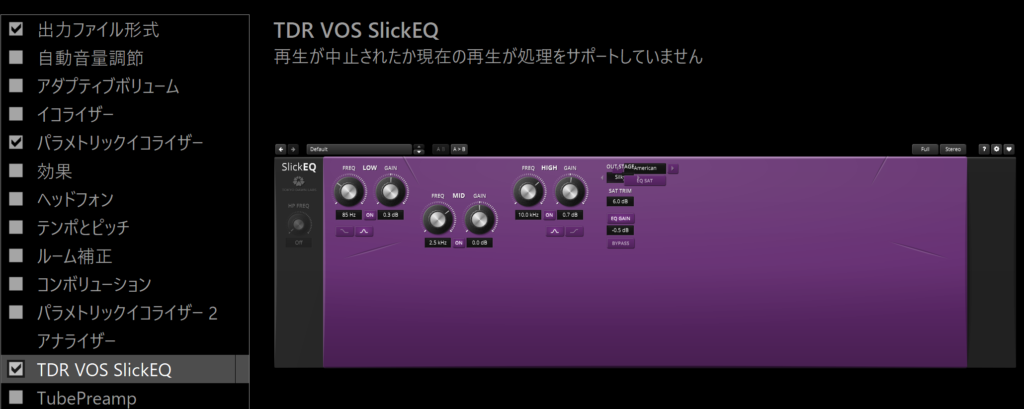Open the Default preset dropdown
Viewport: 1024px width, 409px height.
coord(360,149)
